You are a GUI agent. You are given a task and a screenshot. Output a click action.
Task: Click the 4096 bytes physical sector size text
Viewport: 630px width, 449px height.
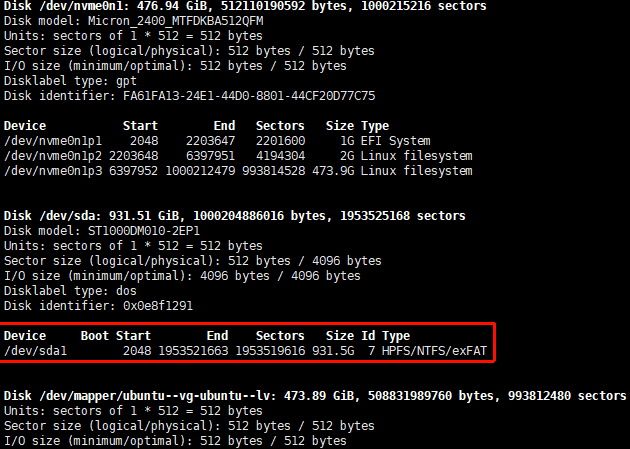point(346,261)
